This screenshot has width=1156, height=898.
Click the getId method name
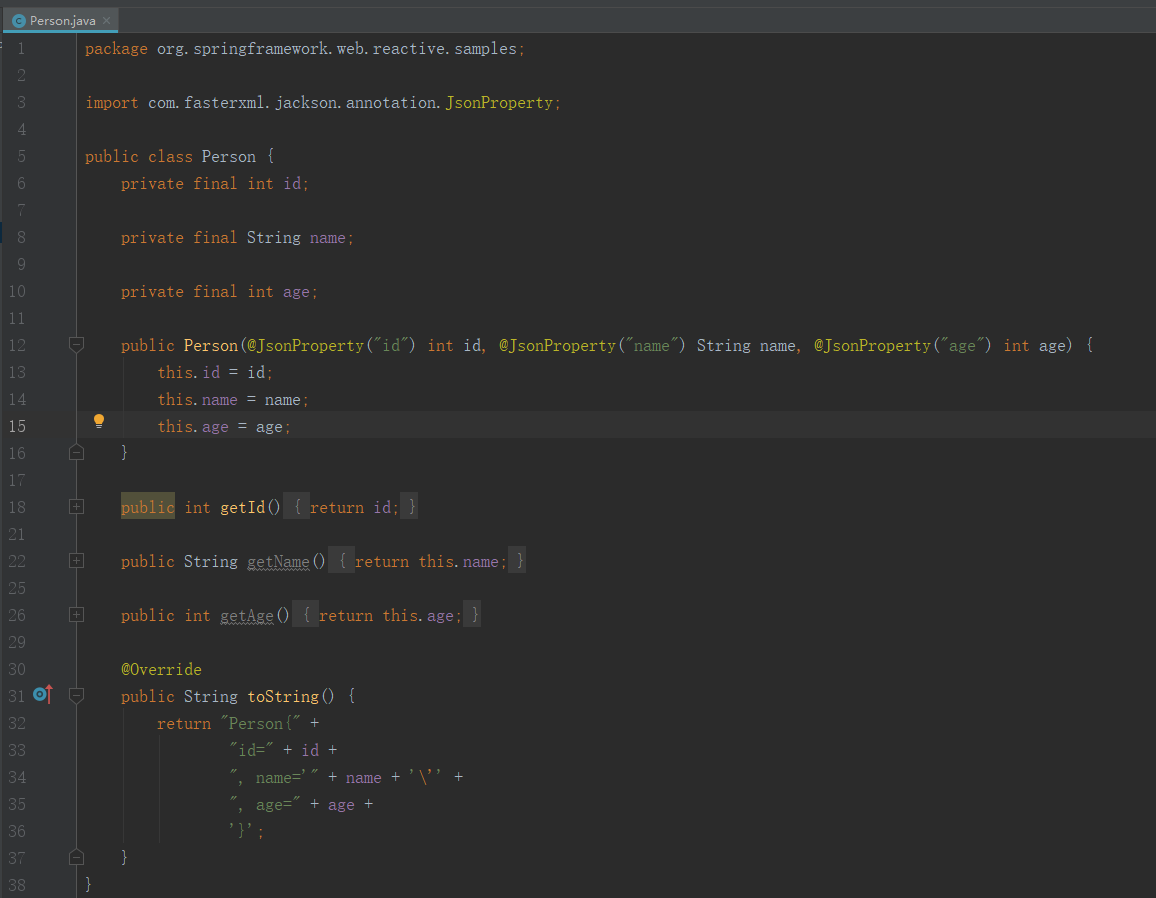pos(243,507)
